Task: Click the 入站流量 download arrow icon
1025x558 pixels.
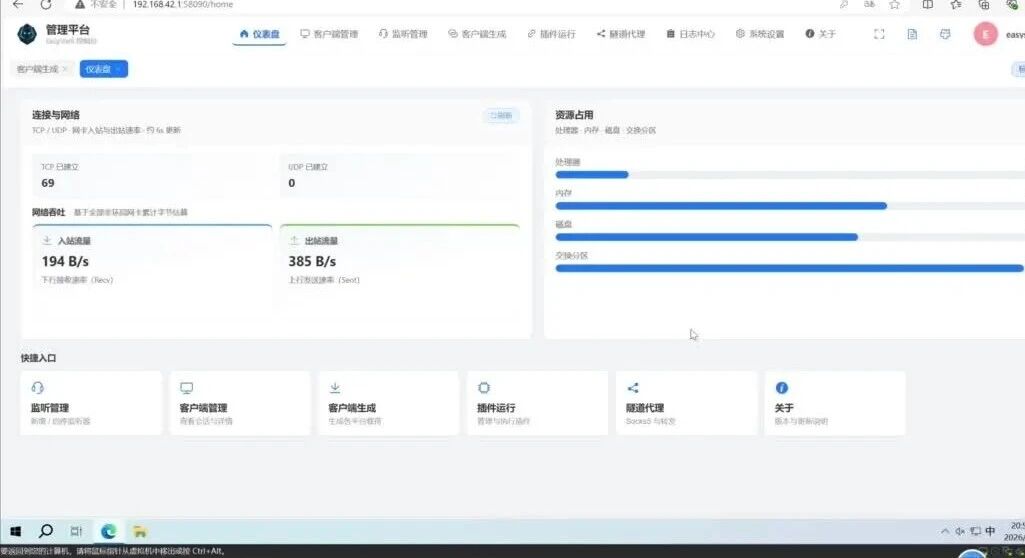Action: point(46,240)
